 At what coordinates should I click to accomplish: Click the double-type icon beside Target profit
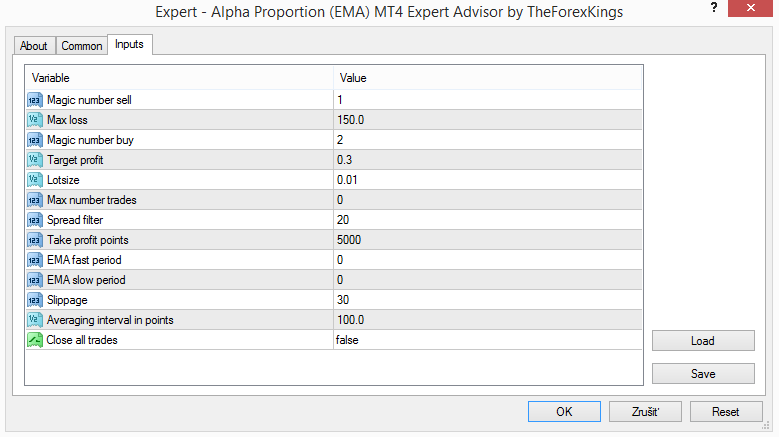click(34, 160)
